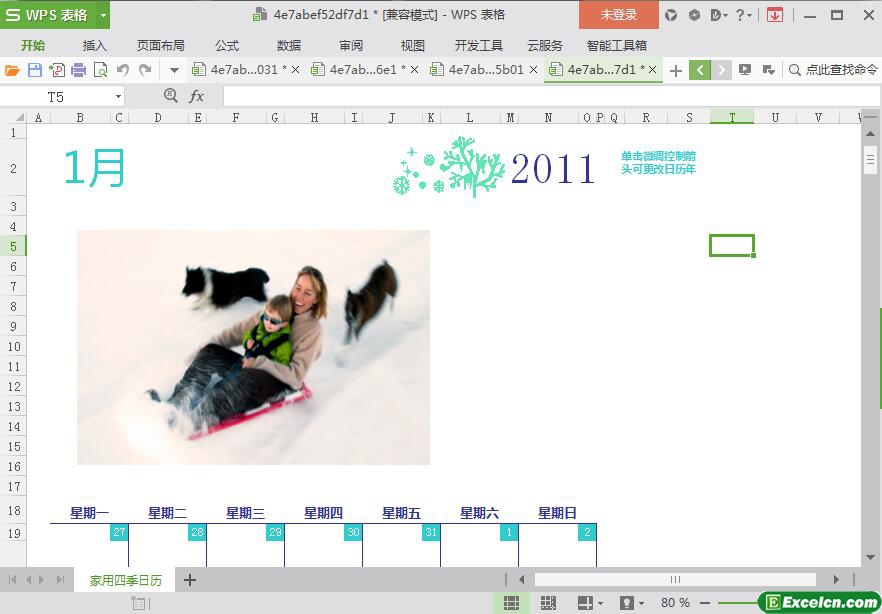This screenshot has height=614, width=882.
Task: Click the 未登录 login button
Action: click(x=619, y=15)
